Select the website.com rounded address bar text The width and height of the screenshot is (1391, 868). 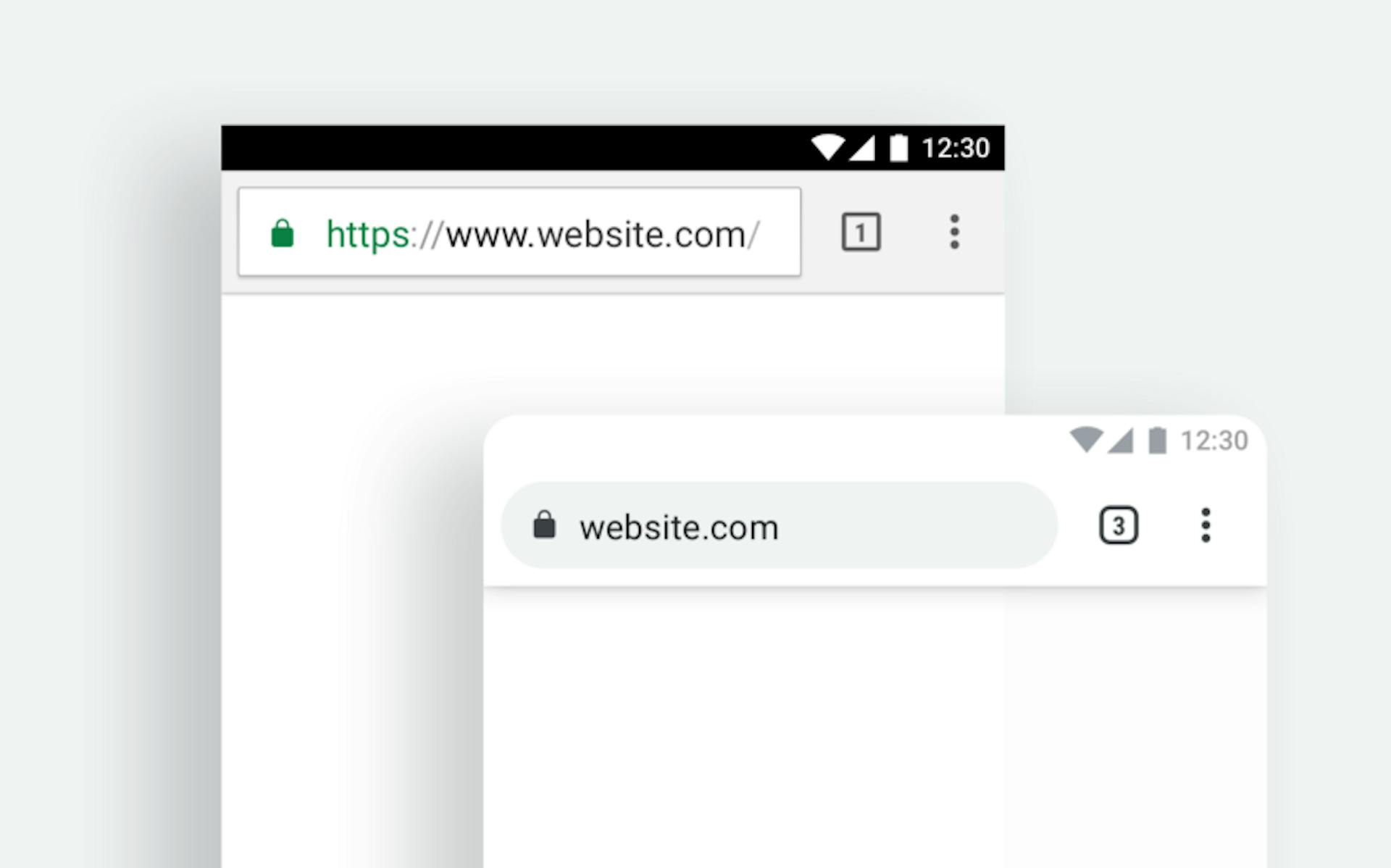point(679,527)
